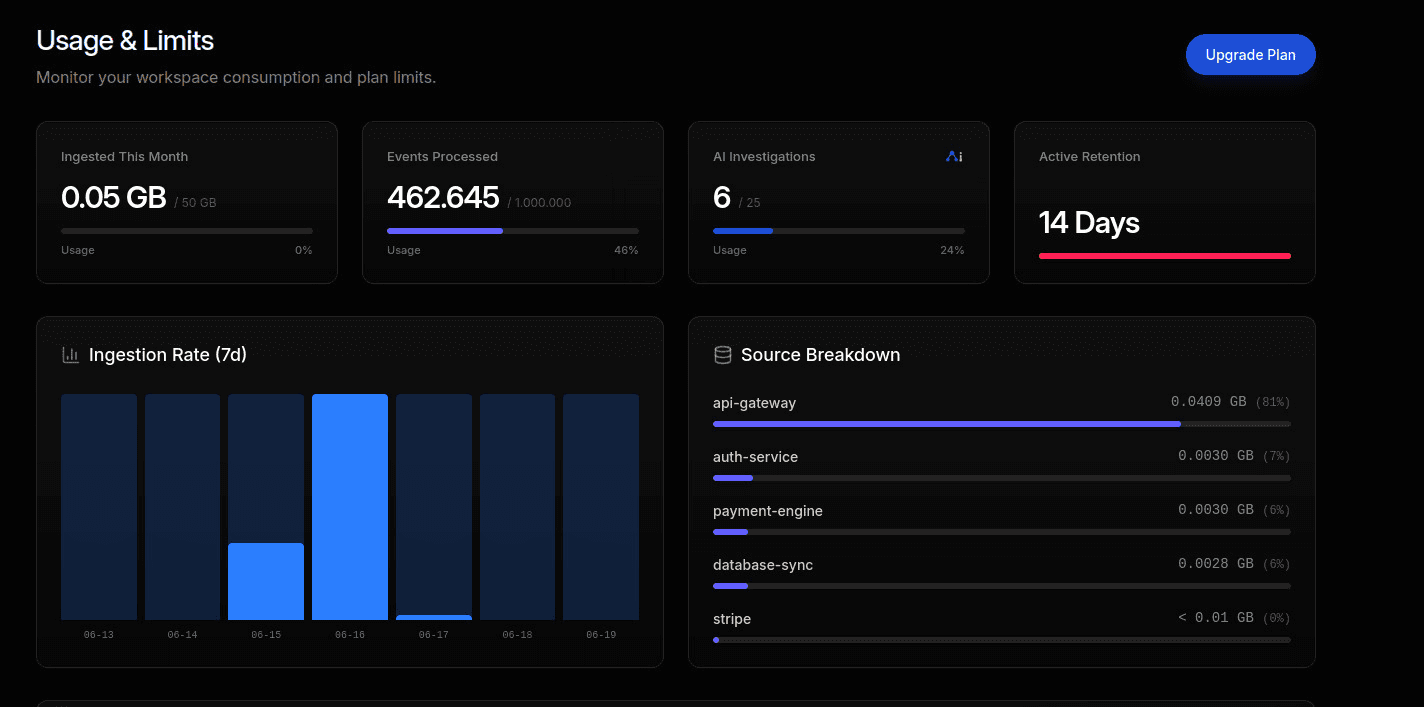Click the database-sync source usage bar

pos(1002,586)
